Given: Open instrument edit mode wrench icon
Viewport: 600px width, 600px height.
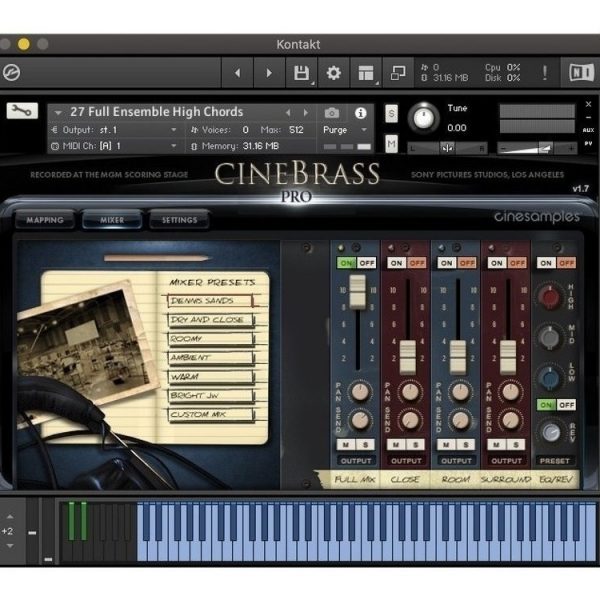Looking at the screenshot, I should pos(22,111).
